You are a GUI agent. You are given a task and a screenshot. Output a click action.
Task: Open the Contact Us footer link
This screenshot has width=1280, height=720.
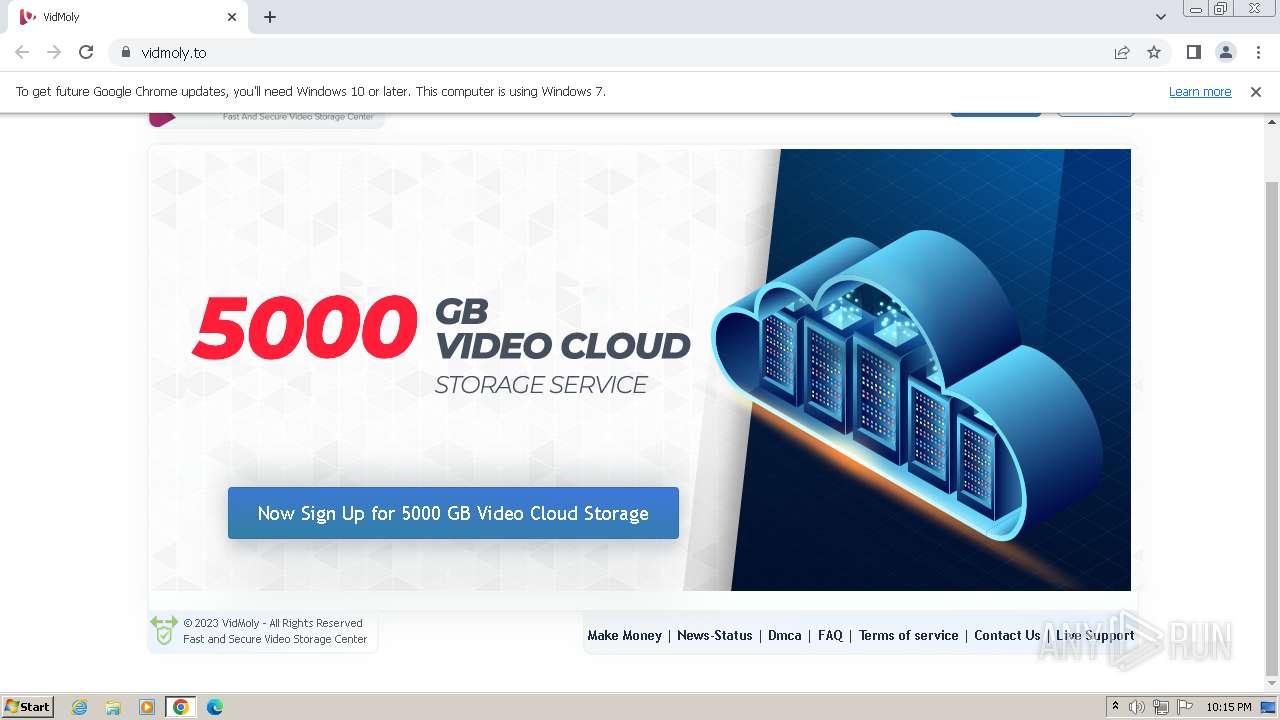[x=1007, y=635]
